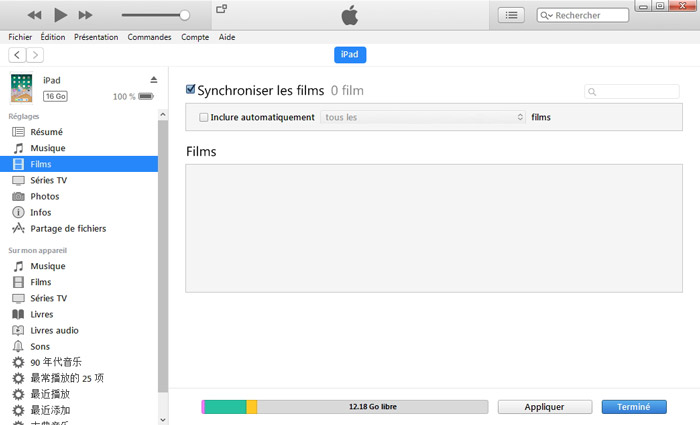Open Résumé in the Réglages sidebar
This screenshot has width=700, height=425.
(x=79, y=132)
